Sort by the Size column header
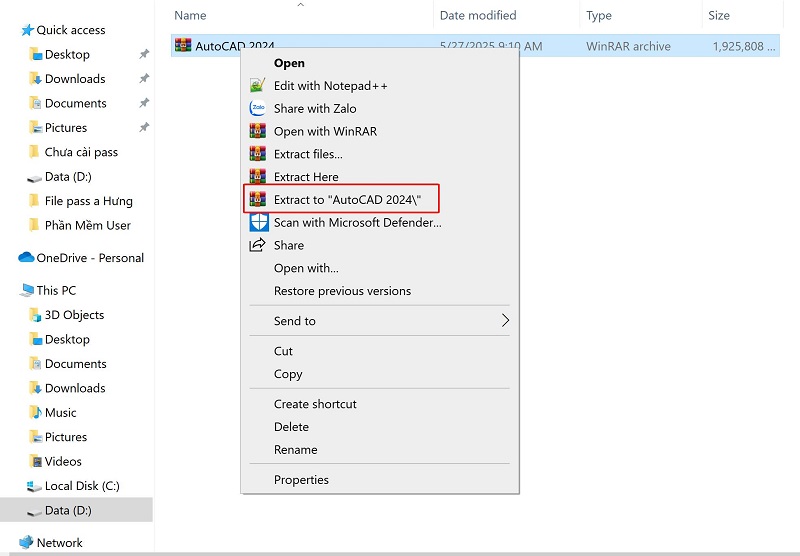Viewport: 800px width, 556px height. [718, 15]
